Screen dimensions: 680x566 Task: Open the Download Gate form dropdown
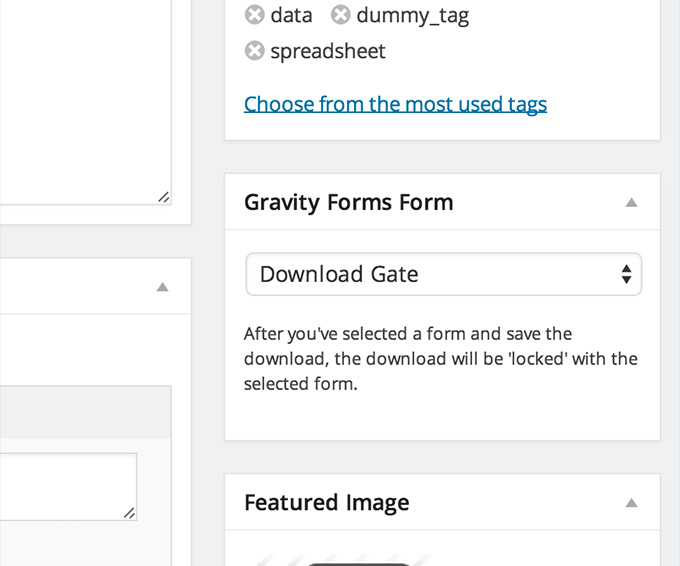tap(443, 274)
